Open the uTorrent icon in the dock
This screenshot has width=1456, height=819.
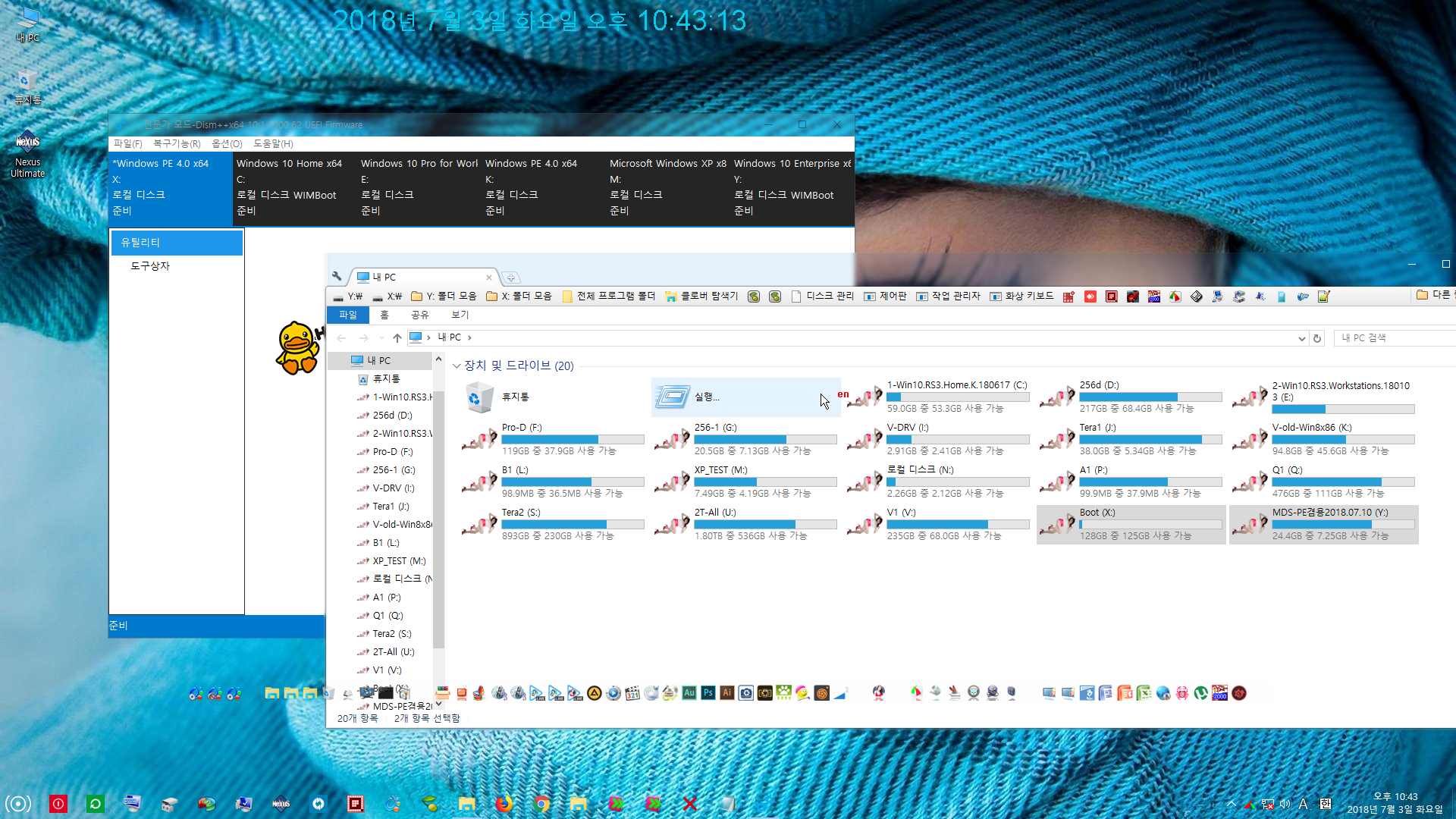pos(1200,692)
